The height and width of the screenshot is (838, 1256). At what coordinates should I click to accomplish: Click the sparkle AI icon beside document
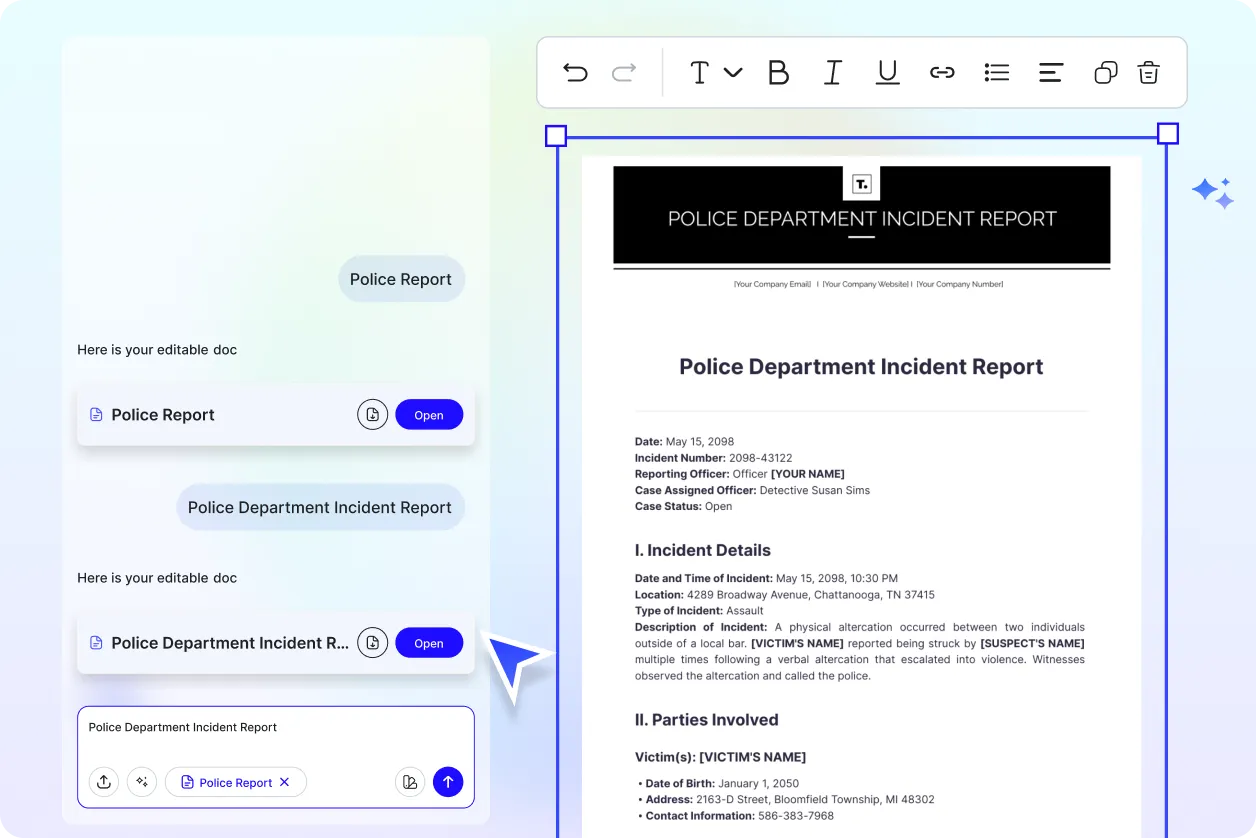pyautogui.click(x=1213, y=192)
